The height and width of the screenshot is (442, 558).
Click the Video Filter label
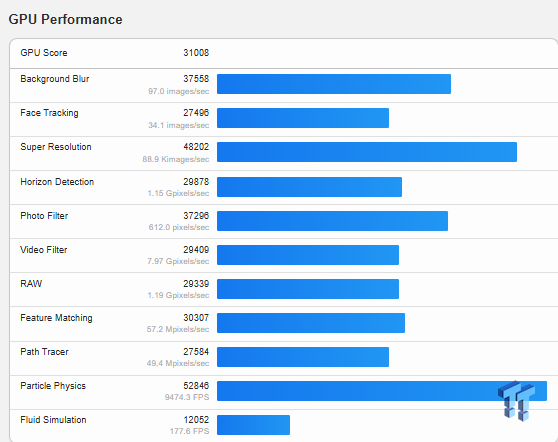point(44,250)
